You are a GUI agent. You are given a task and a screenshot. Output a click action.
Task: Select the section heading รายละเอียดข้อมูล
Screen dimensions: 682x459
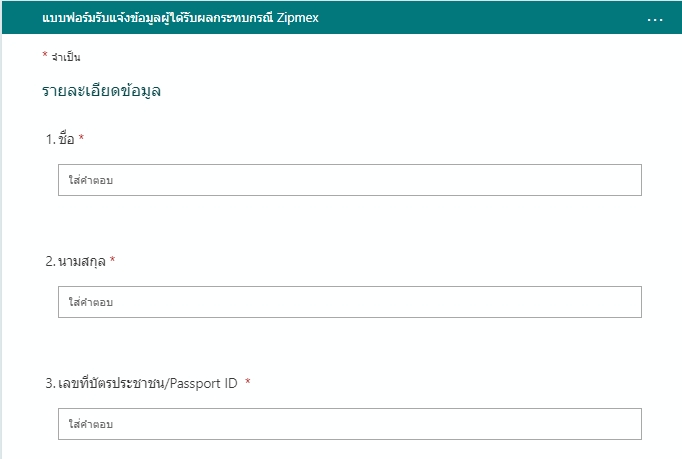[x=101, y=90]
